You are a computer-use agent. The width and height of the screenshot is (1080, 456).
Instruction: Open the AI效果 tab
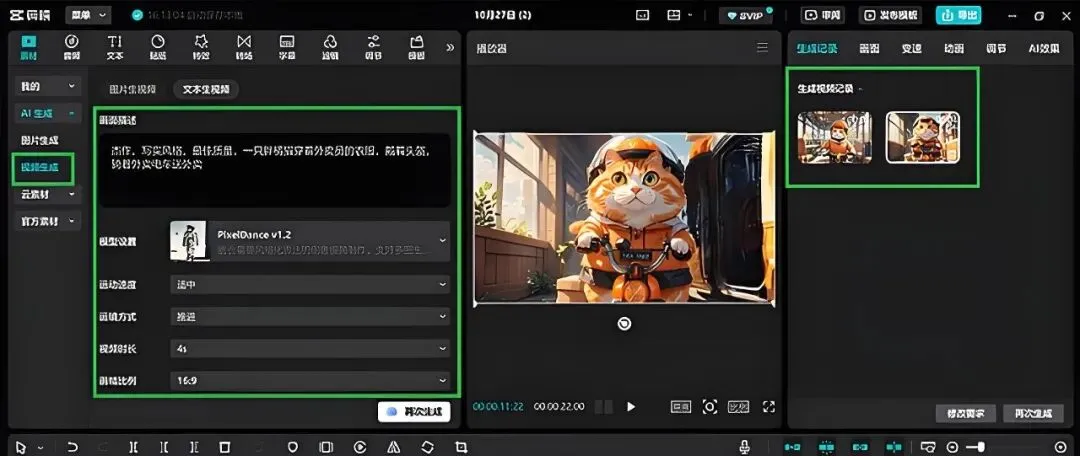[1043, 48]
